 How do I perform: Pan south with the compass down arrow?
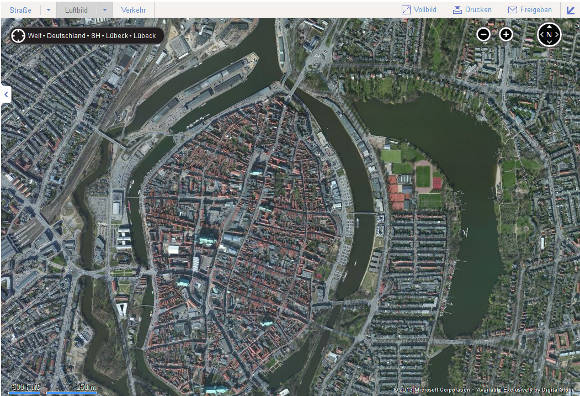549,43
